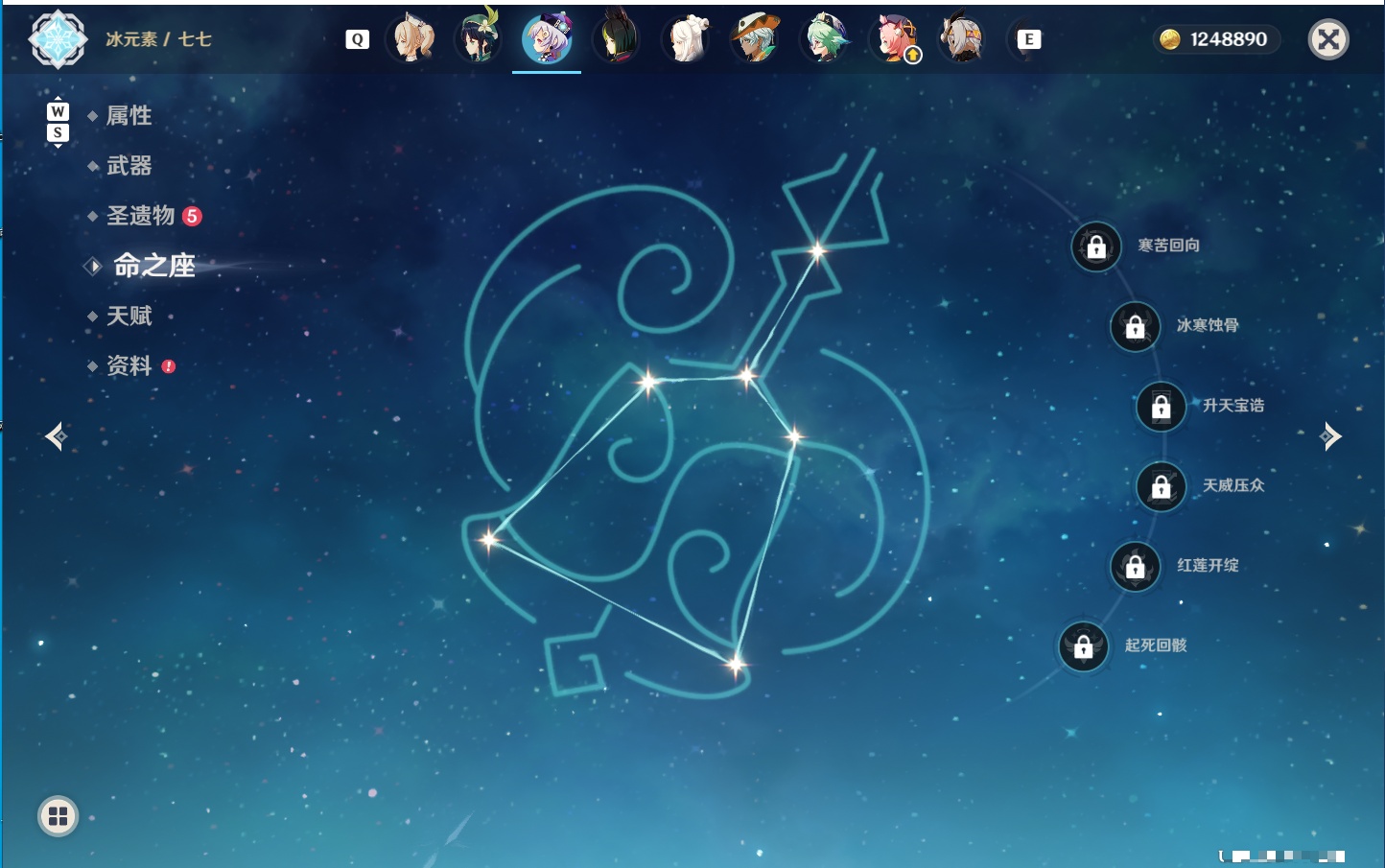The width and height of the screenshot is (1385, 868).
Task: Select the locked 冰寒蚀骨 constellation node
Action: 1136,327
